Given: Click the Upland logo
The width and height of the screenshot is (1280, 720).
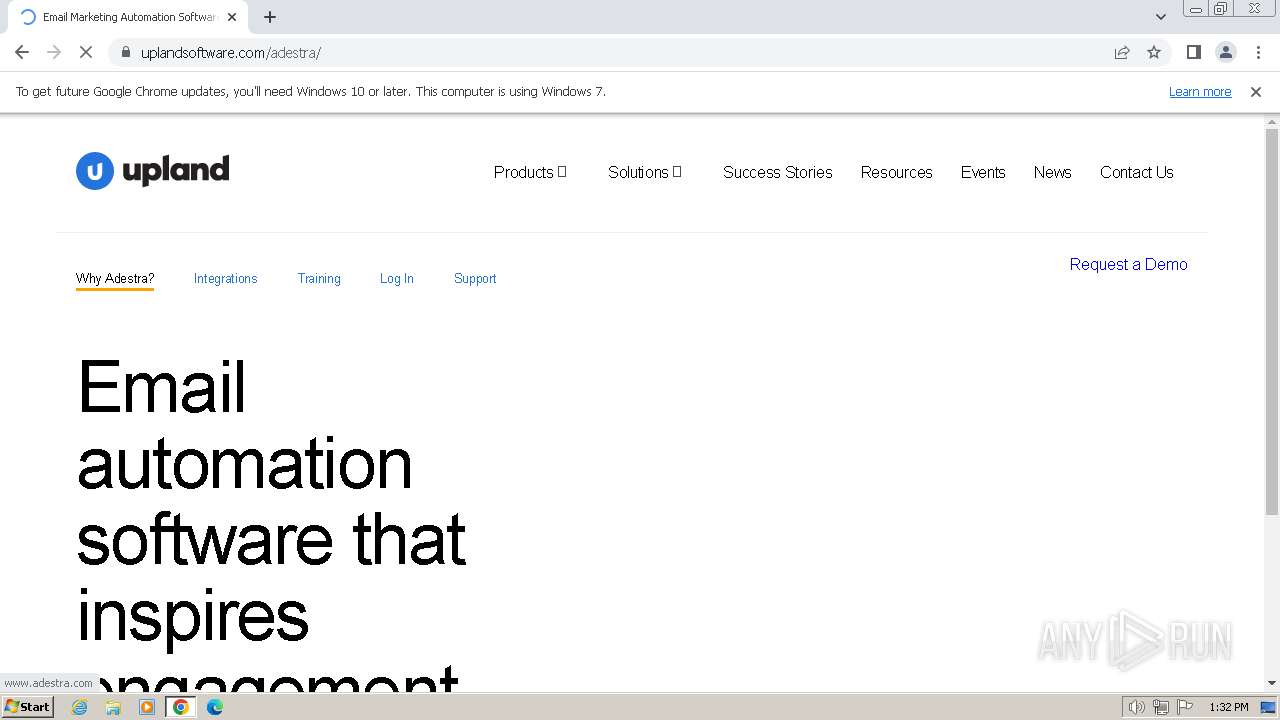Looking at the screenshot, I should [x=153, y=171].
